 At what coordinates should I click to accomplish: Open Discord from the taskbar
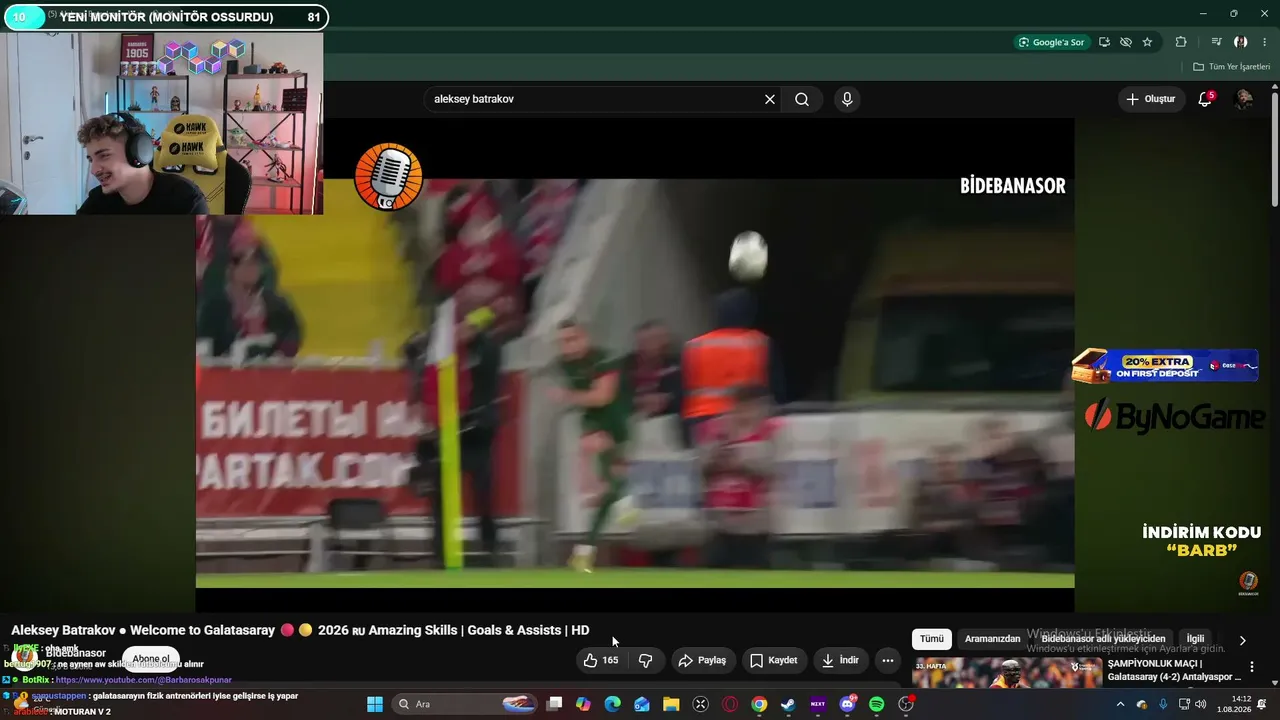pyautogui.click(x=847, y=704)
